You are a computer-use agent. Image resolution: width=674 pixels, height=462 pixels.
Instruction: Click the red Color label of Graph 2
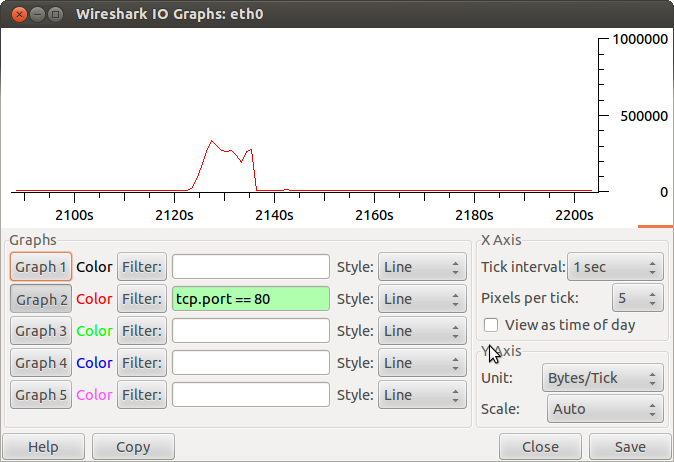(94, 299)
